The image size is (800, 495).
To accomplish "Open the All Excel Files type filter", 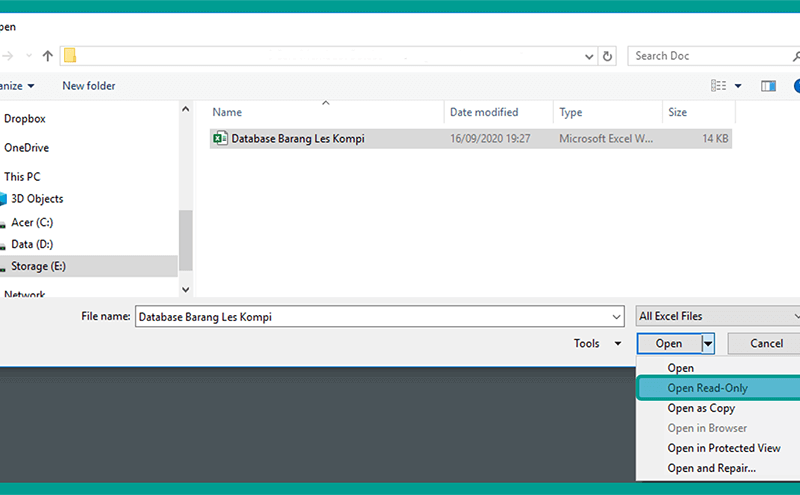I will click(718, 316).
